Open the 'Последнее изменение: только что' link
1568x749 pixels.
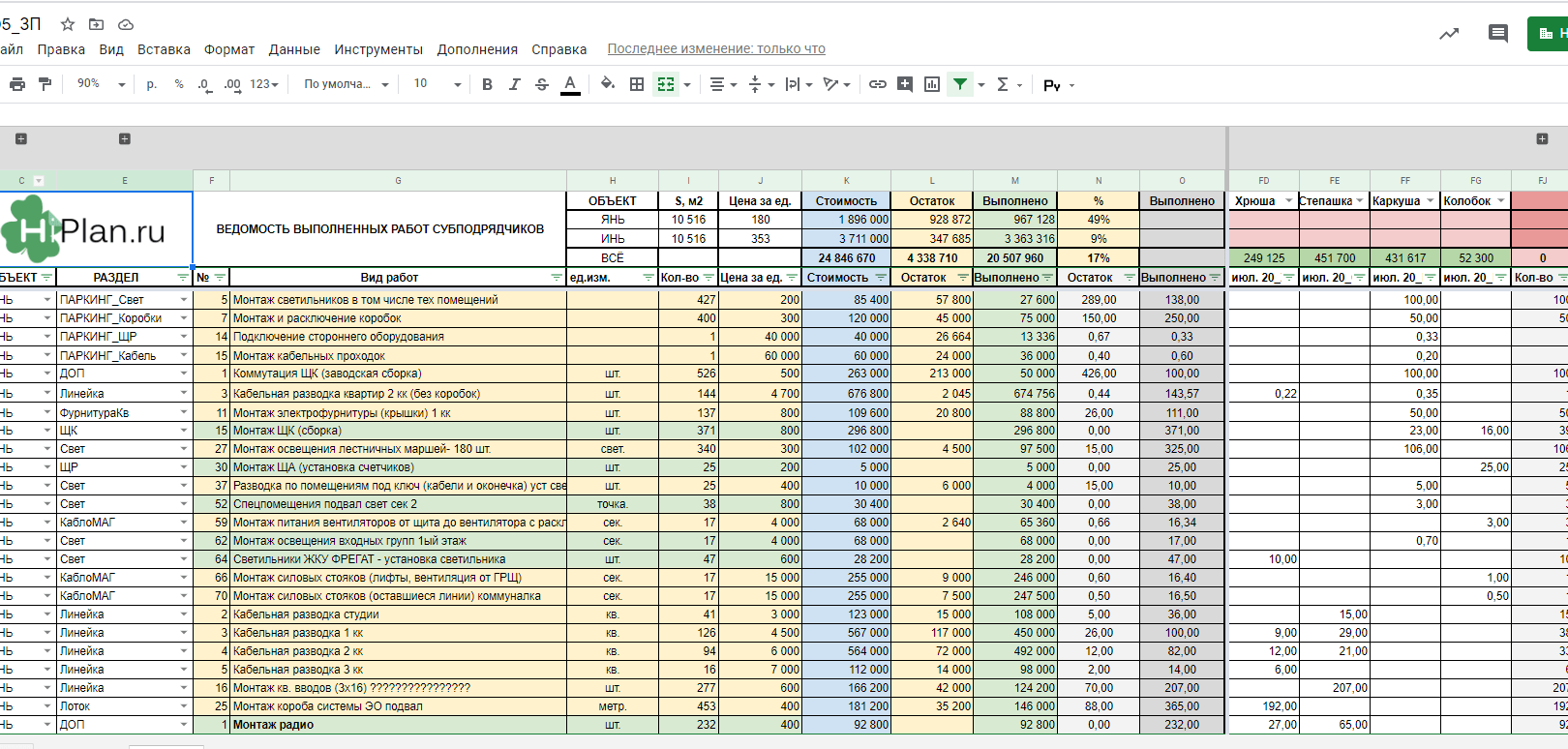716,49
